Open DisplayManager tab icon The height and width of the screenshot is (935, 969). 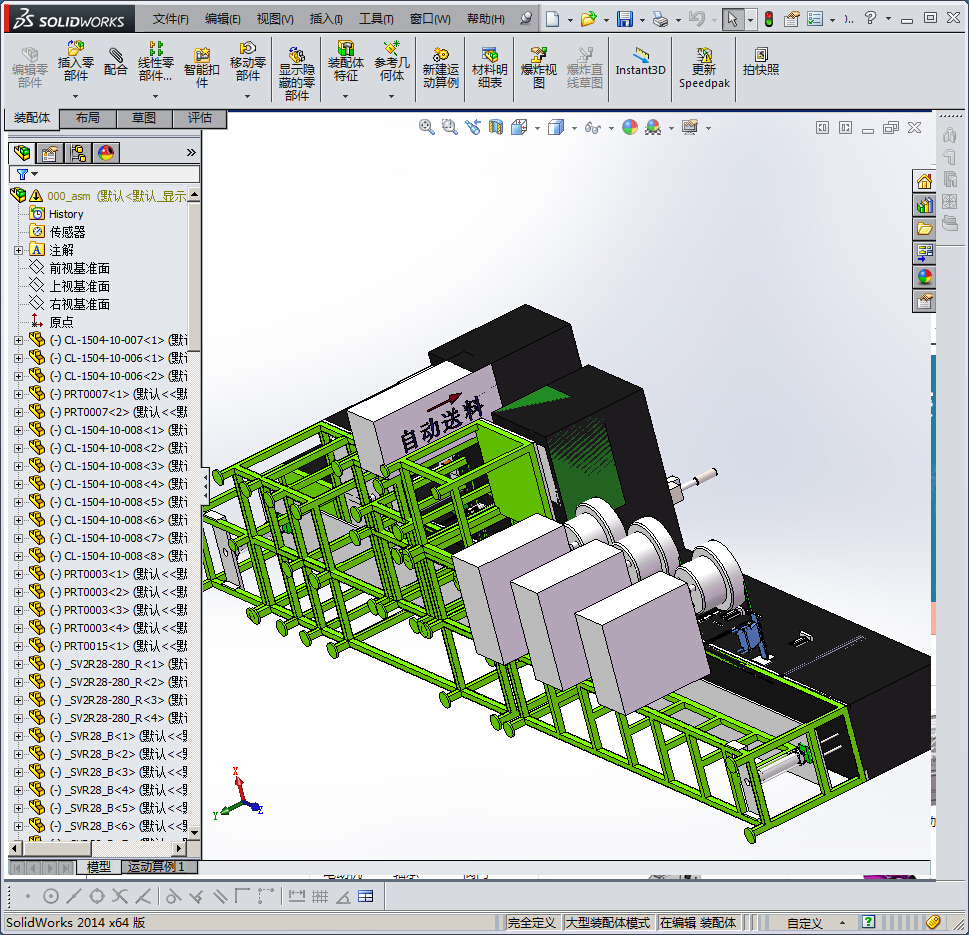(x=106, y=153)
